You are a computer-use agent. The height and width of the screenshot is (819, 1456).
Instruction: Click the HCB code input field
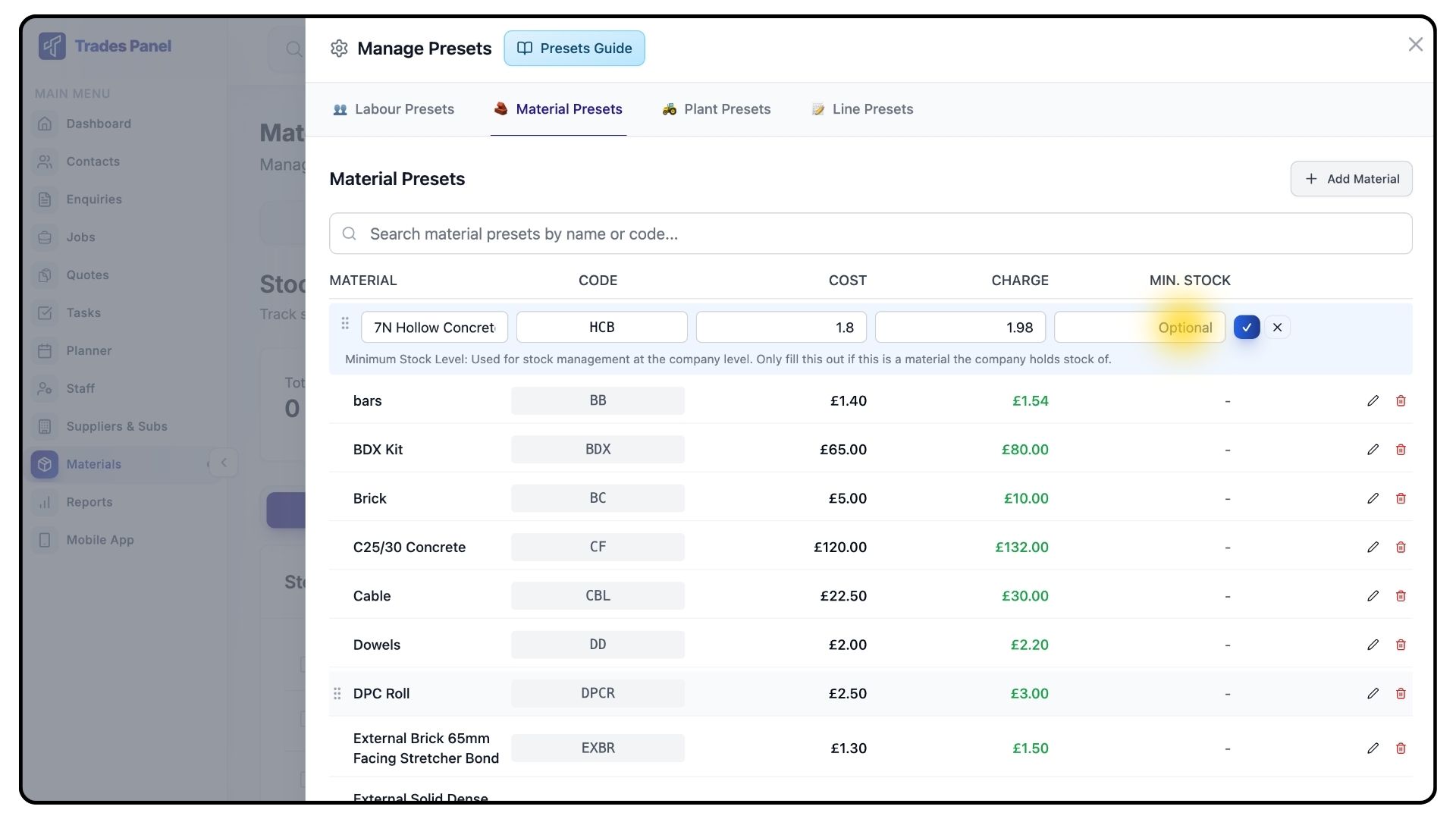pyautogui.click(x=601, y=328)
